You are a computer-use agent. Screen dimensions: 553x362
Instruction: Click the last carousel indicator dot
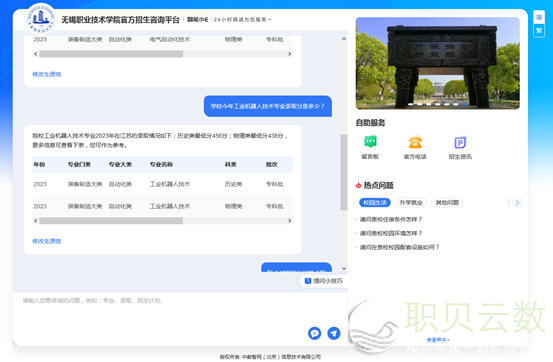(464, 104)
